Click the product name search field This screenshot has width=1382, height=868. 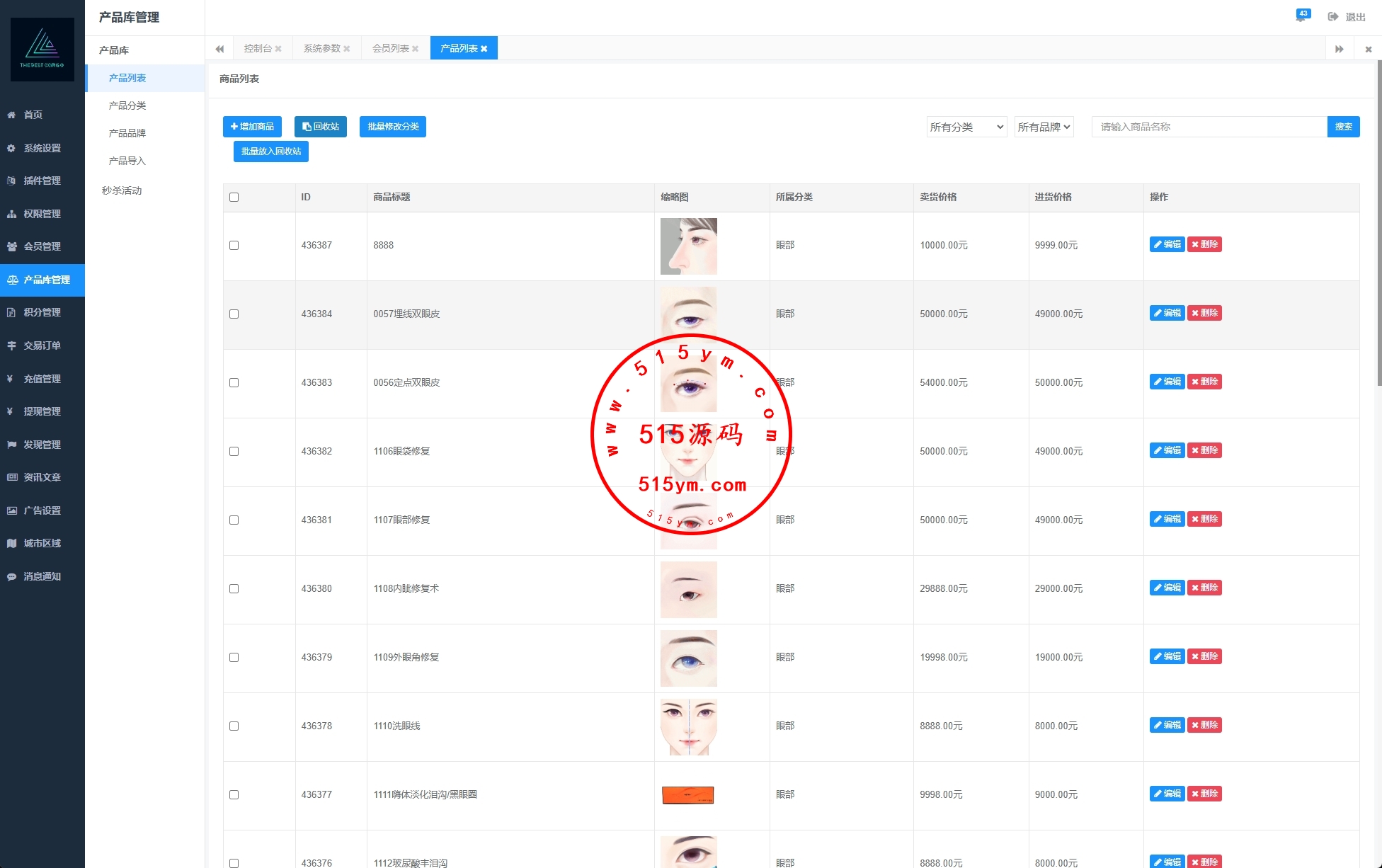click(x=1209, y=127)
